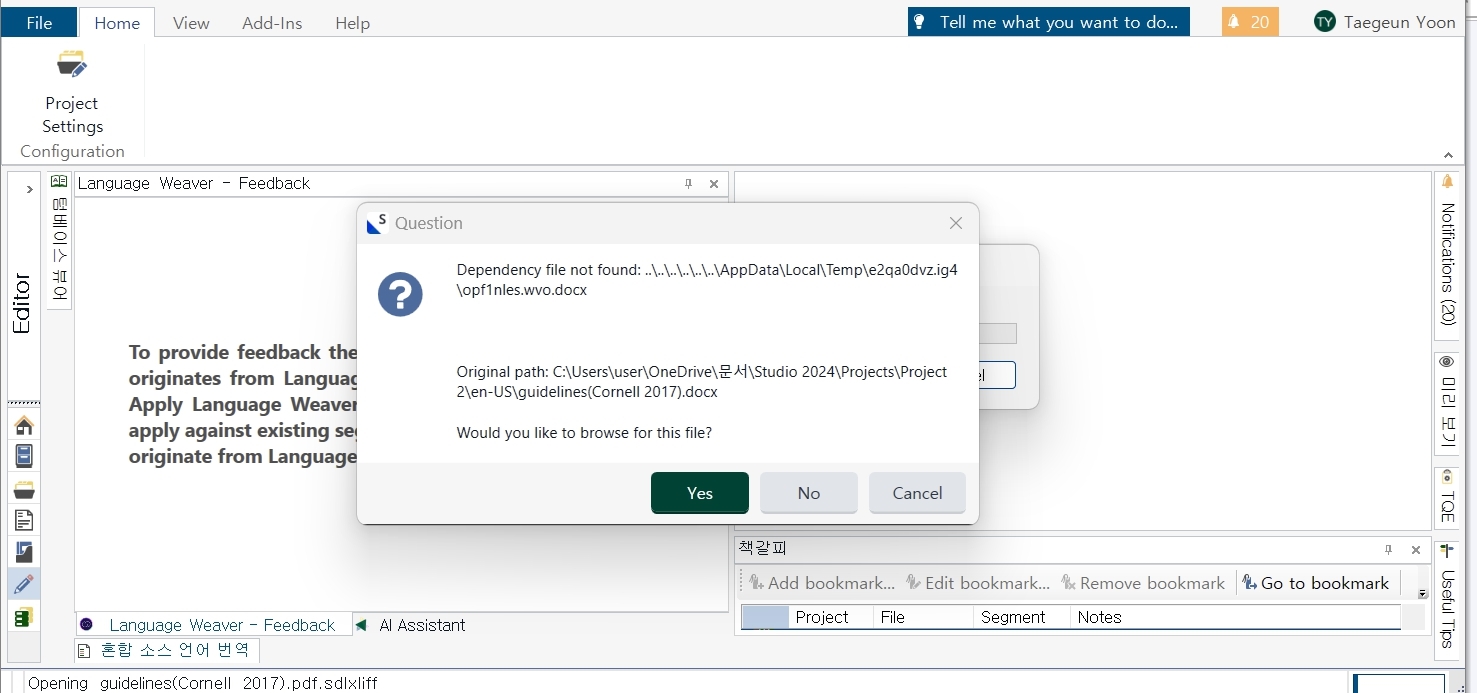Switch to the Home ribbon tab
Viewport: 1477px width, 693px height.
(117, 23)
